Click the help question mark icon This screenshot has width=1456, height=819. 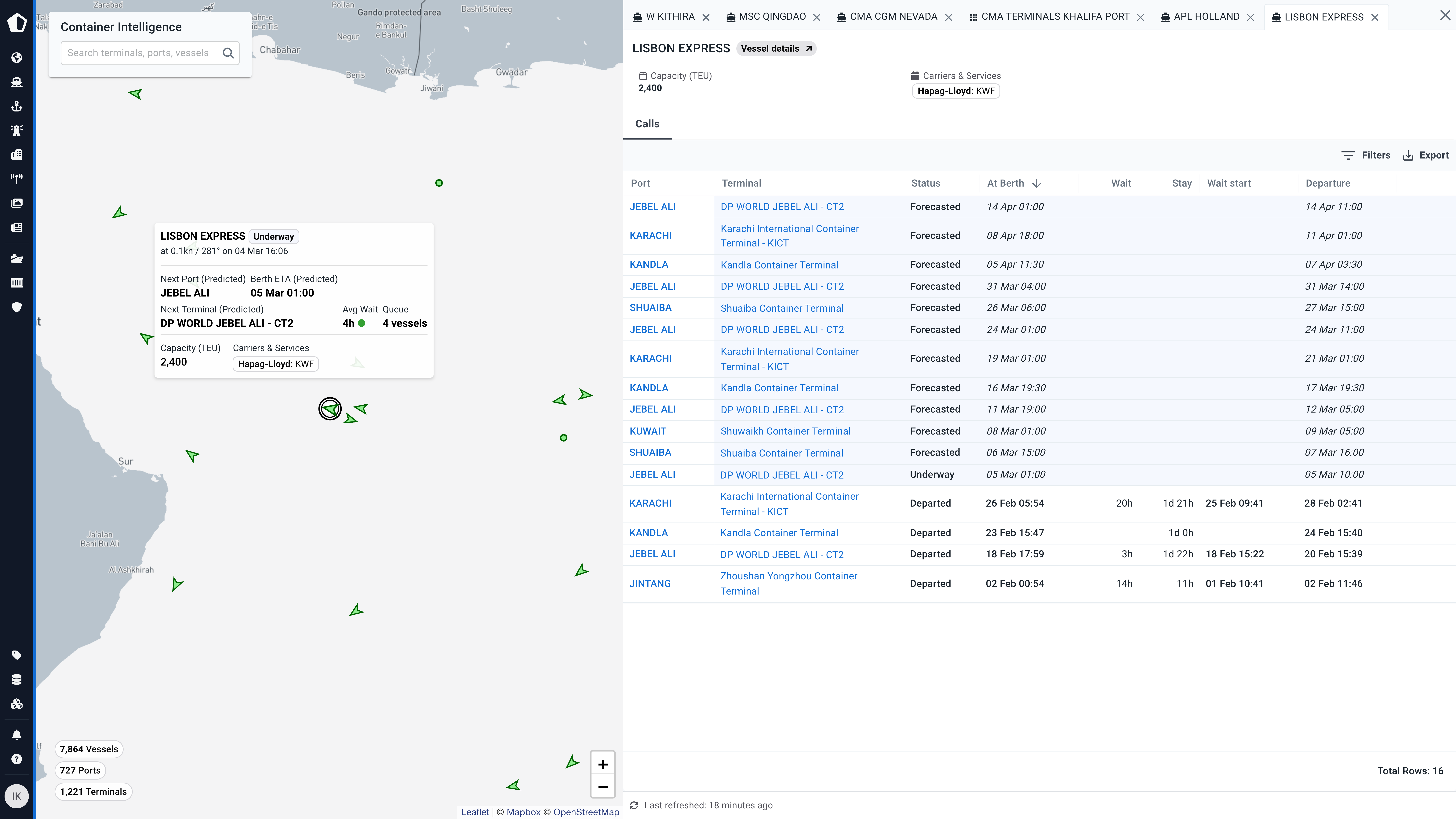coord(16,759)
